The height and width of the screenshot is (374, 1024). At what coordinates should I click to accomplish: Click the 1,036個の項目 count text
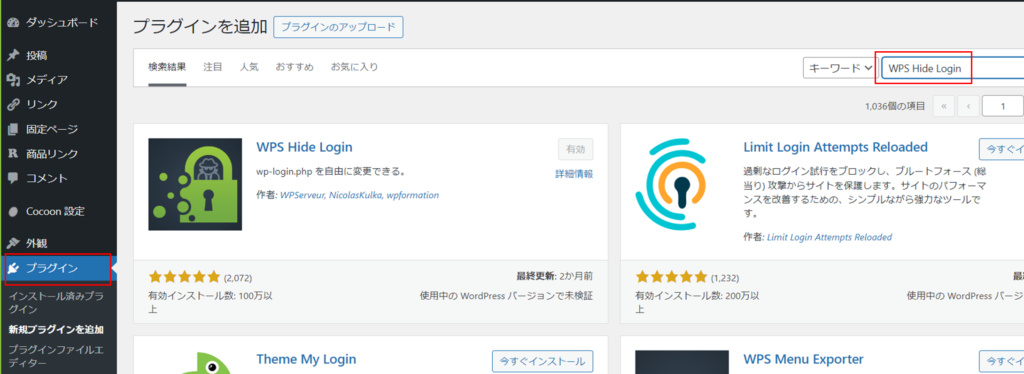[895, 106]
